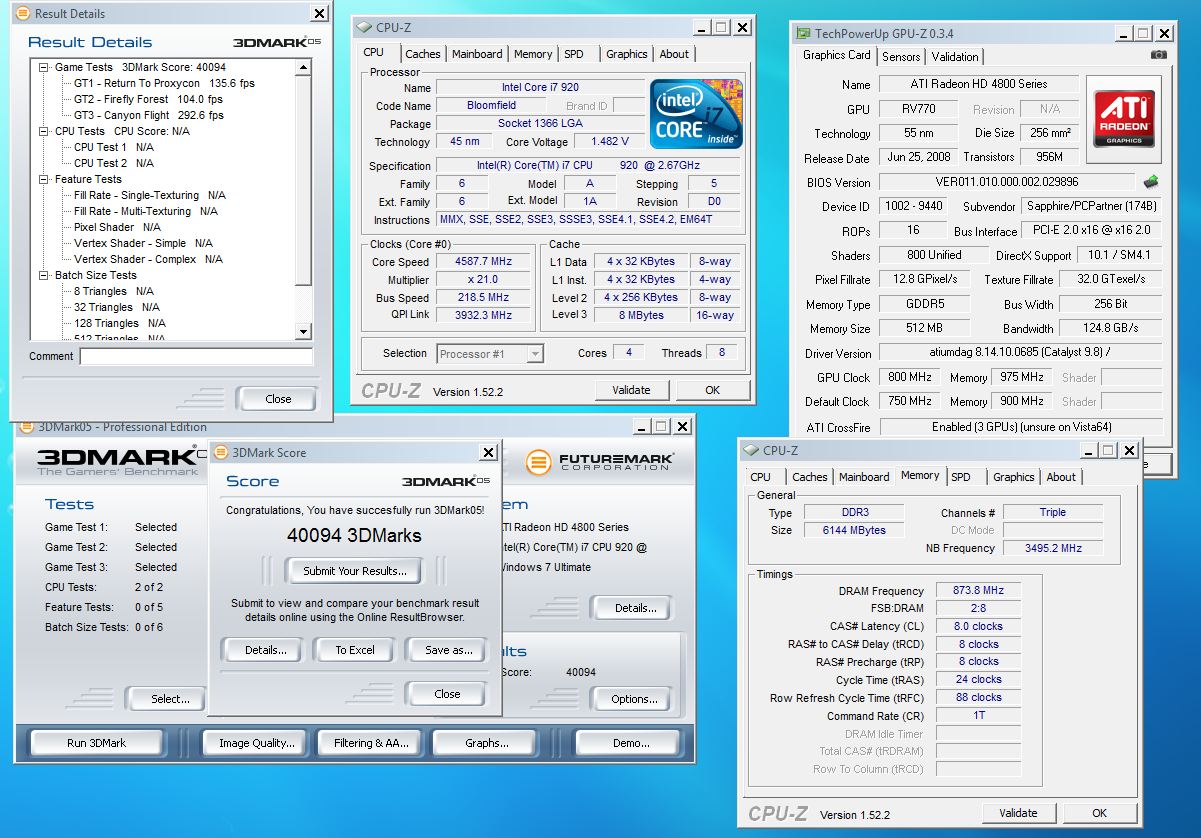Select GT3 - Canyon Flight row
This screenshot has height=838, width=1201.
click(x=149, y=115)
